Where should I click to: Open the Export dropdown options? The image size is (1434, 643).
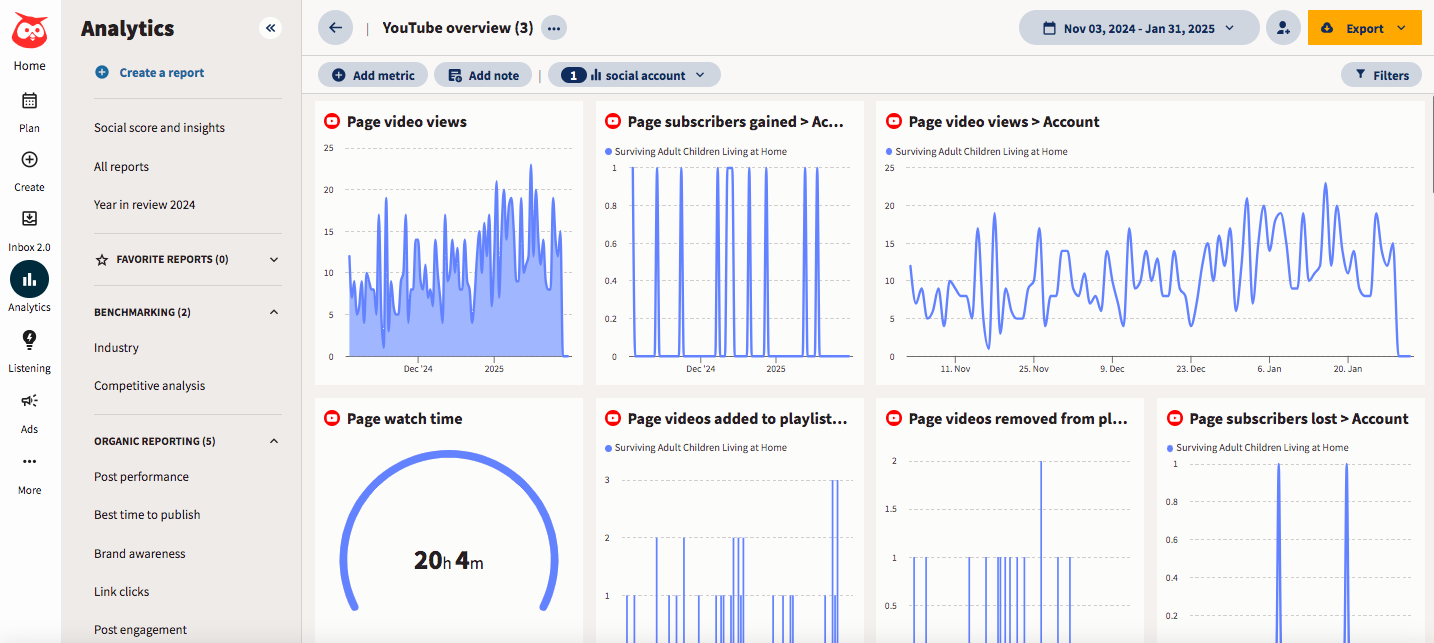pyautogui.click(x=1399, y=27)
